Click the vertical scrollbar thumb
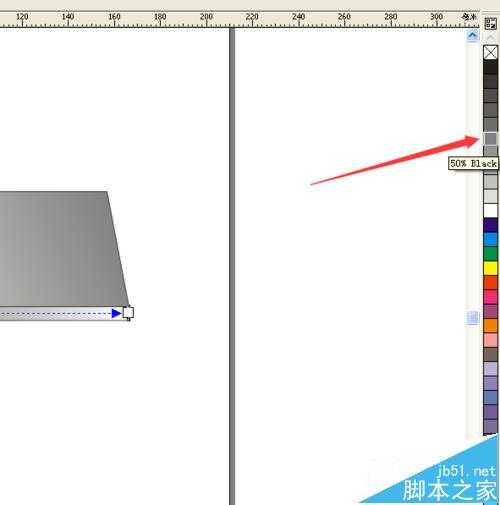500x505 pixels. [473, 318]
